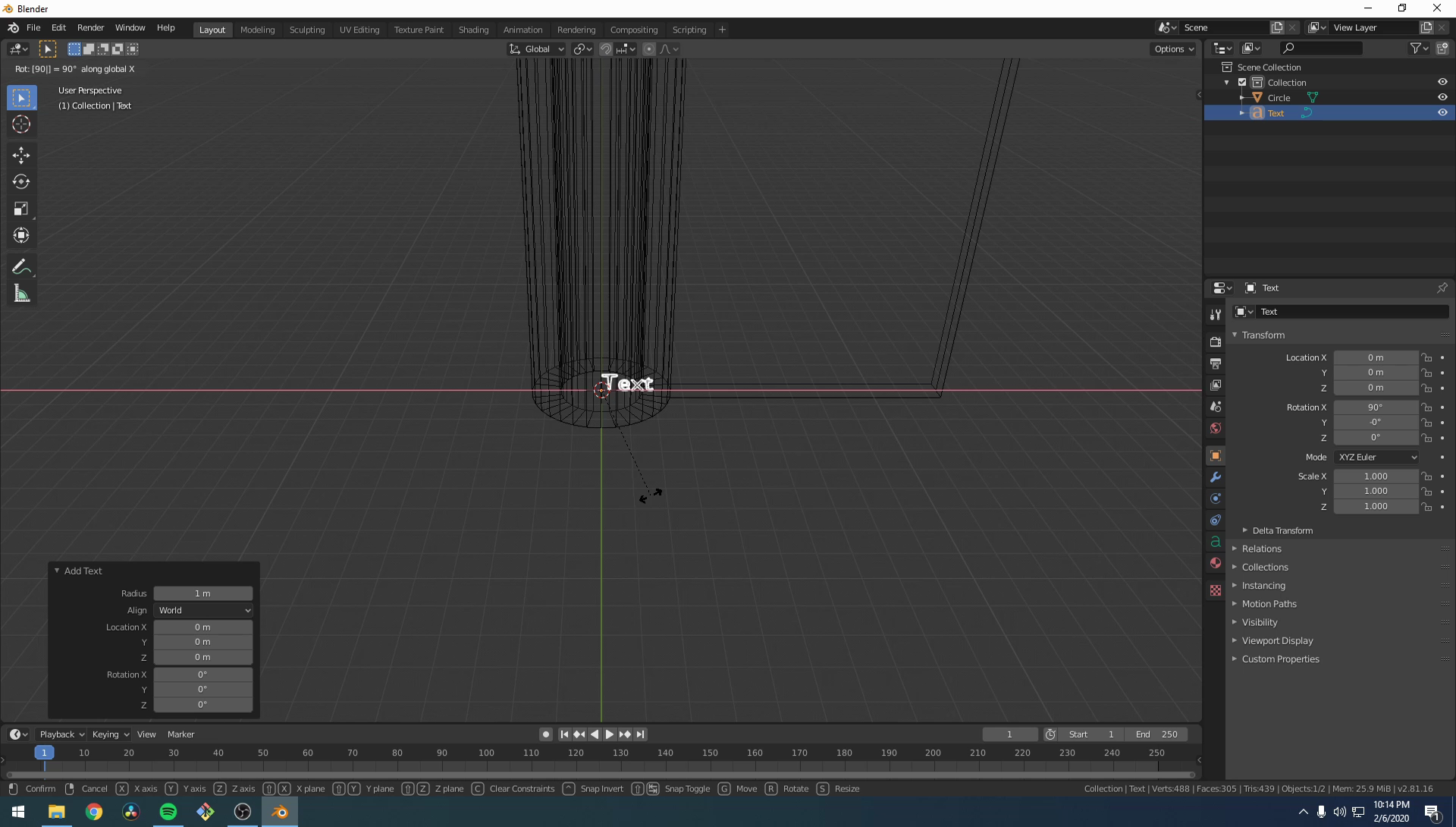Switch to the Sculpting workspace tab
The width and height of the screenshot is (1456, 827).
pos(307,30)
